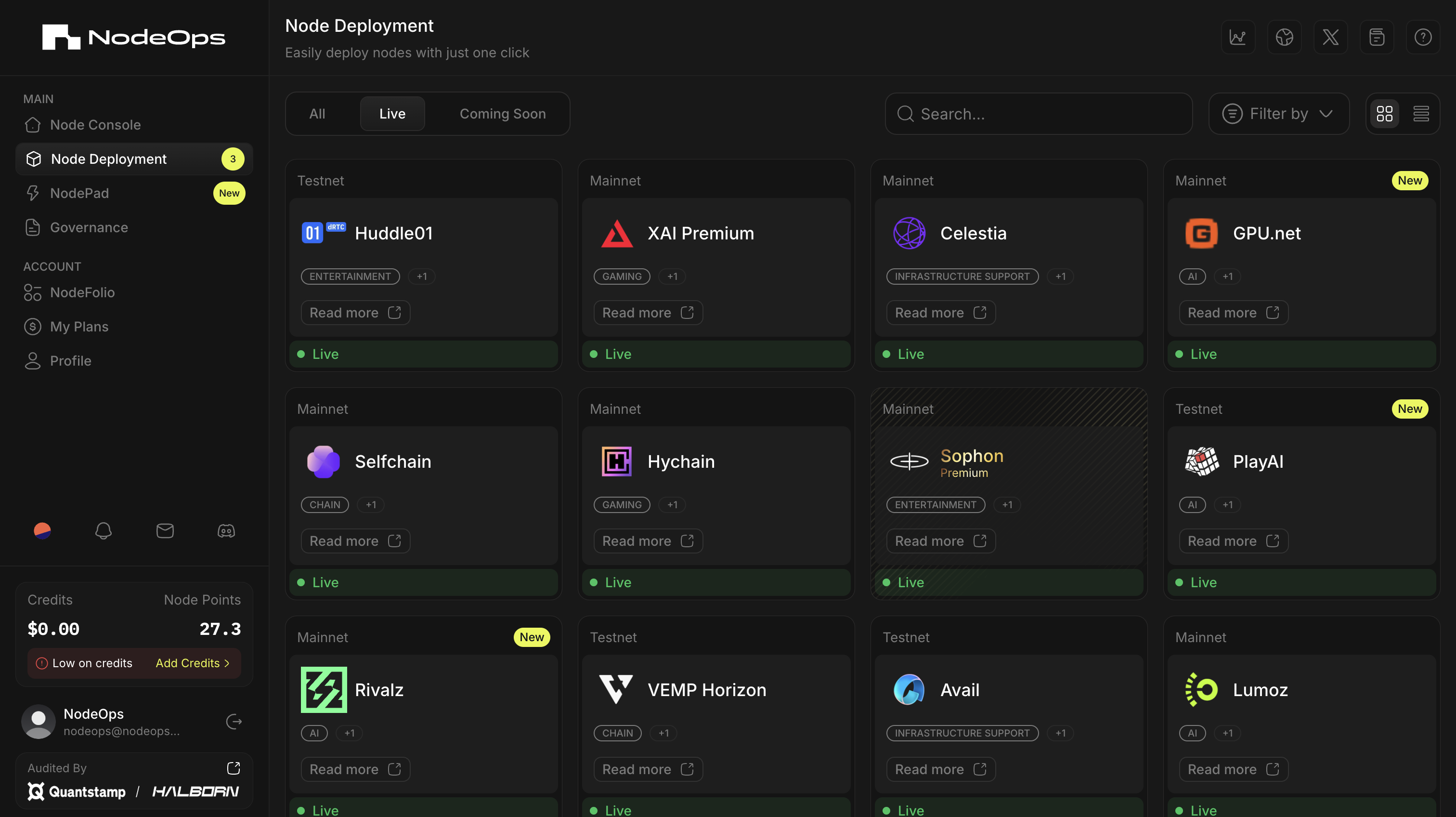
Task: Click Read more on Celestia card
Action: pyautogui.click(x=941, y=313)
